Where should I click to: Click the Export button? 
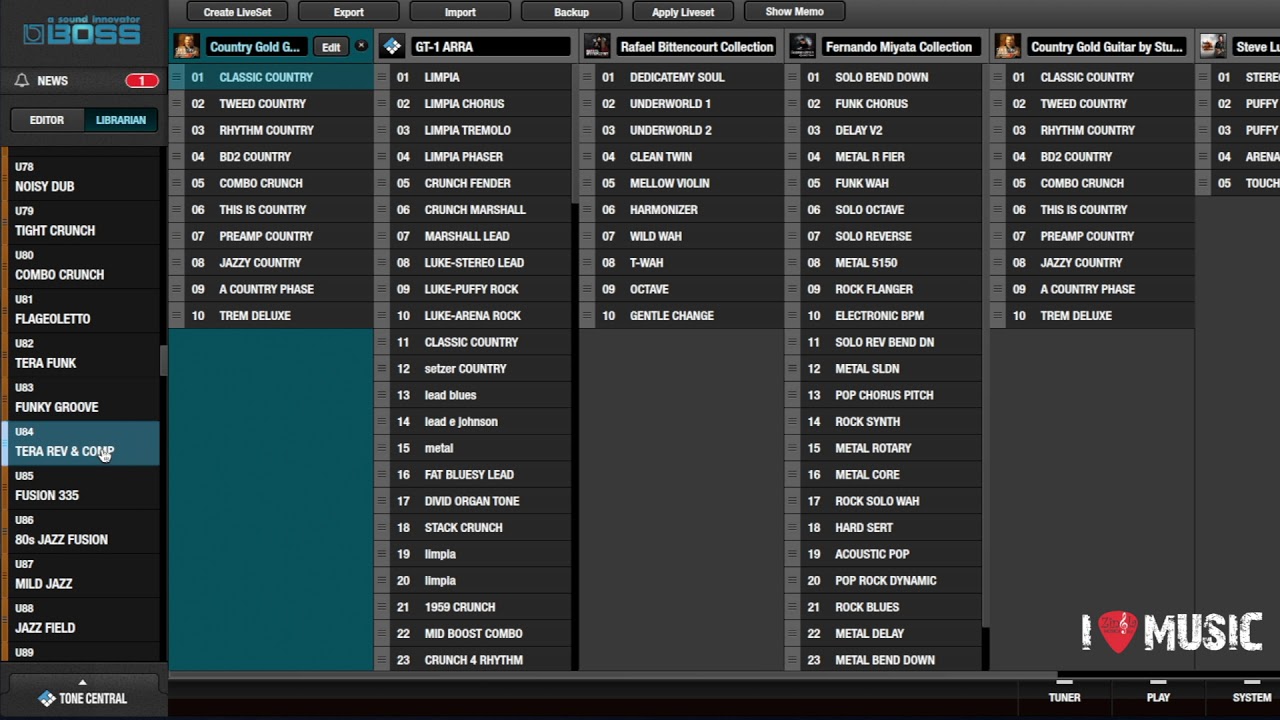(349, 12)
